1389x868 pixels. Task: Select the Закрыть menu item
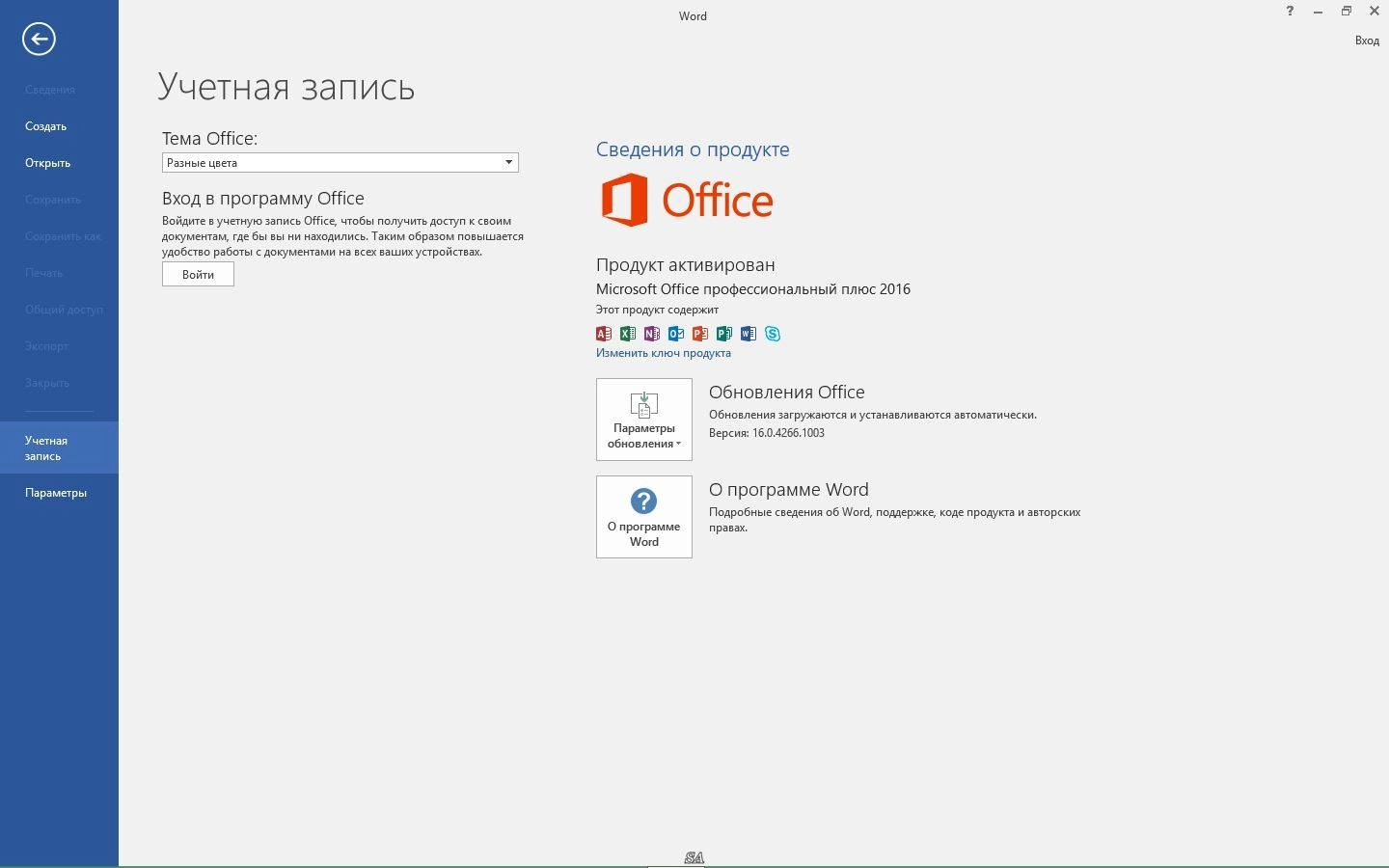(x=59, y=383)
